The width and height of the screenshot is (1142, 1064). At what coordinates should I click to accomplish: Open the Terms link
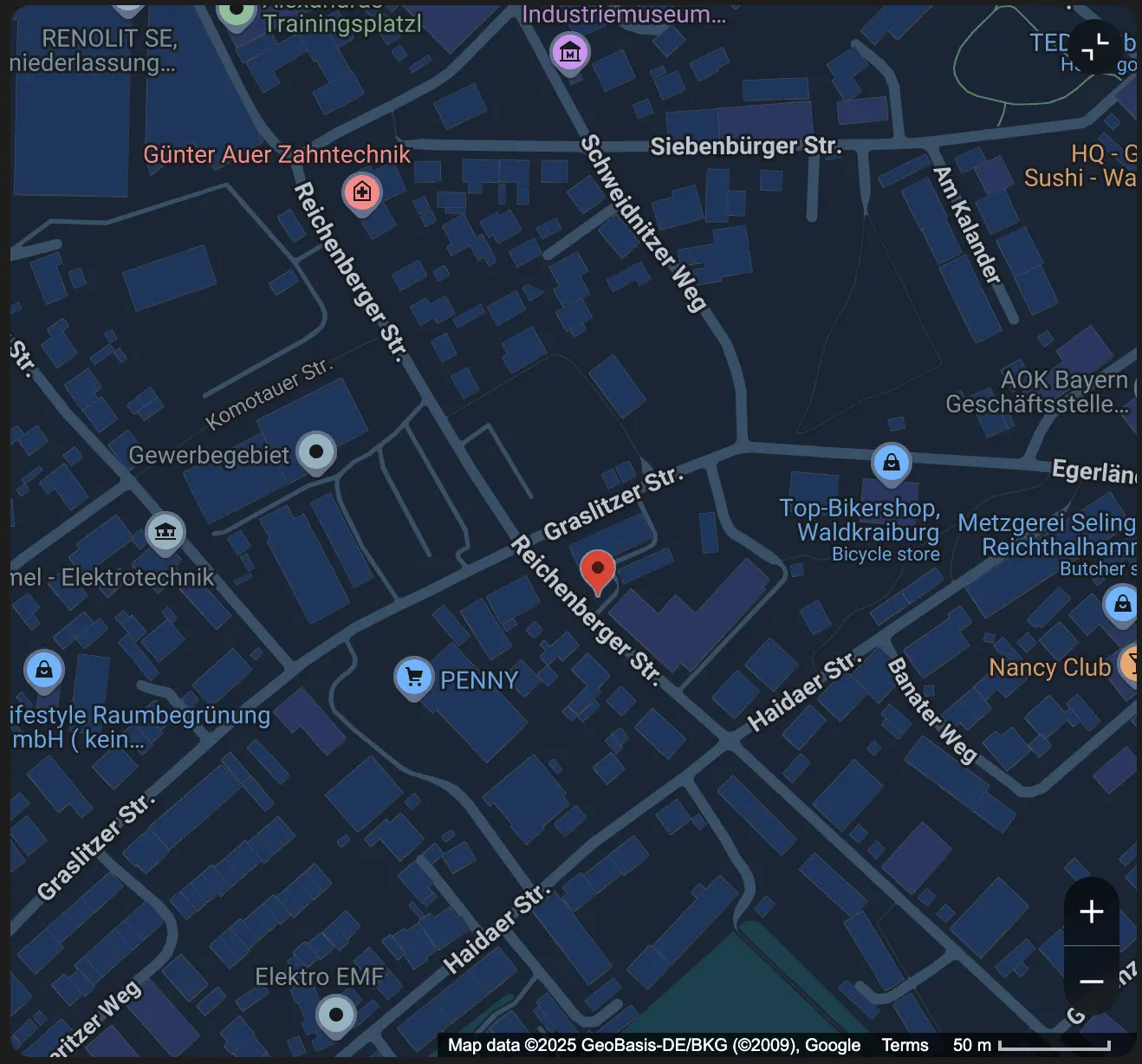(905, 1045)
